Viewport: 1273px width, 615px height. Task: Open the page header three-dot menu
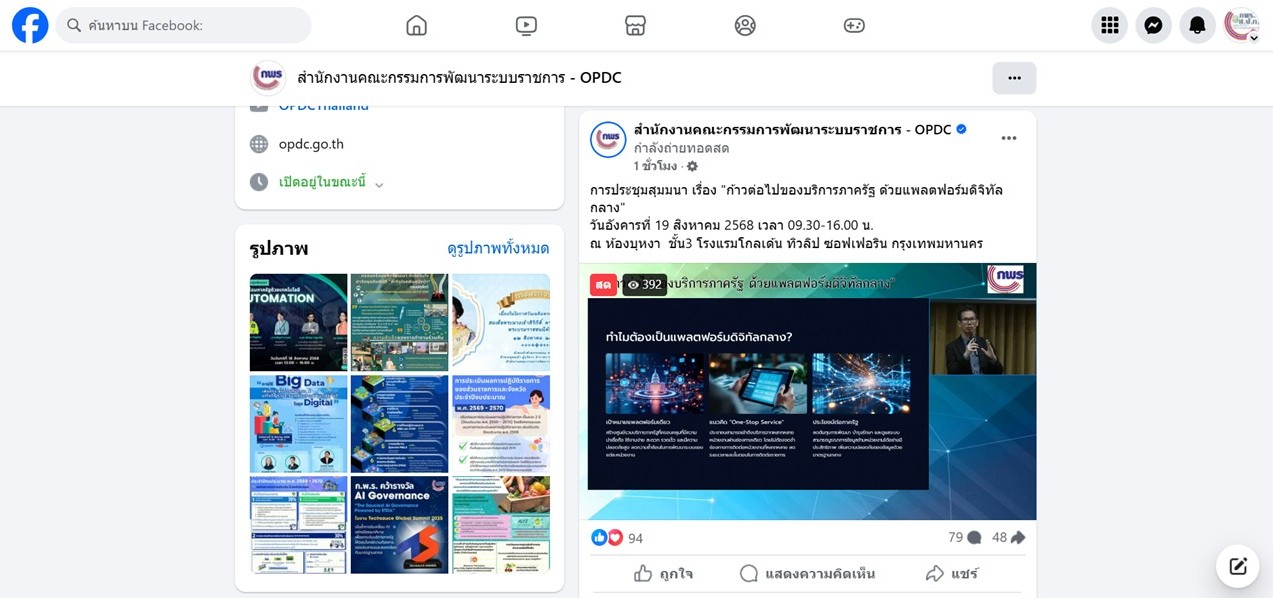(1014, 78)
